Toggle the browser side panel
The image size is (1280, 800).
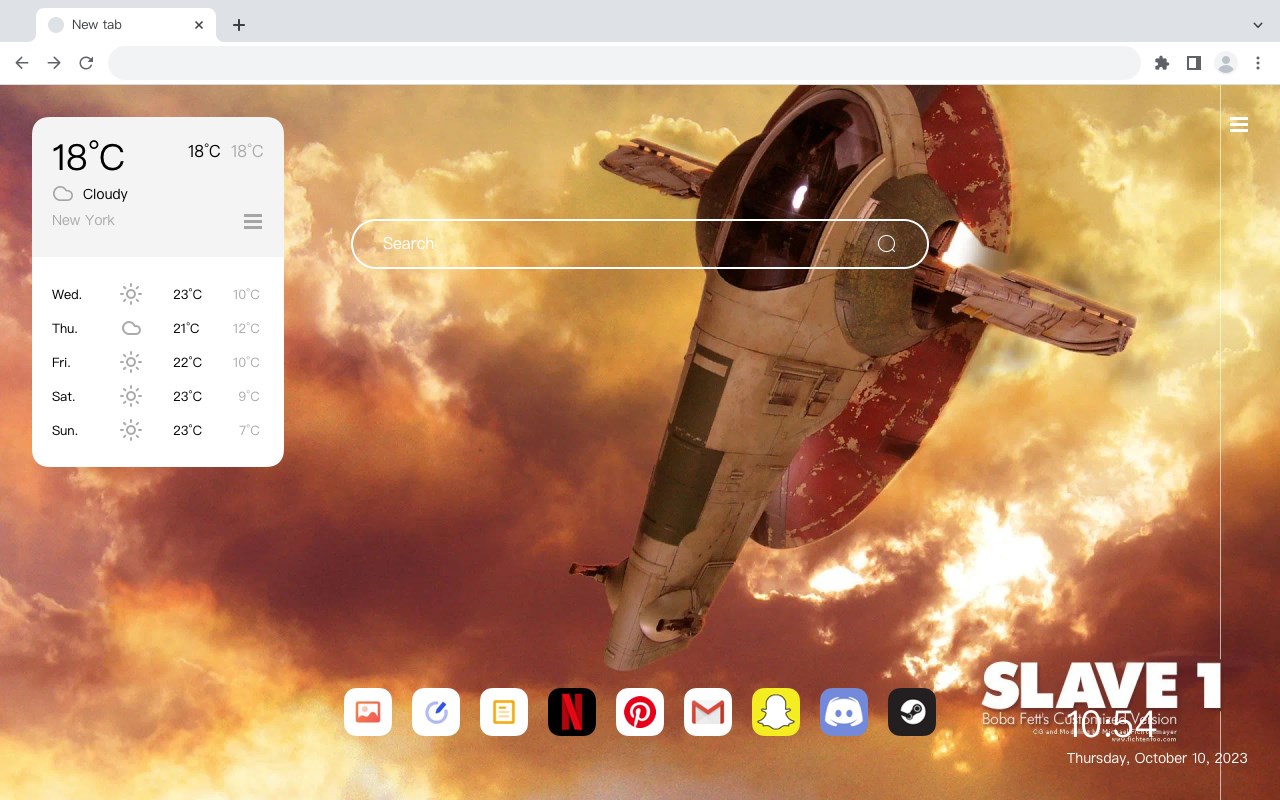tap(1193, 63)
